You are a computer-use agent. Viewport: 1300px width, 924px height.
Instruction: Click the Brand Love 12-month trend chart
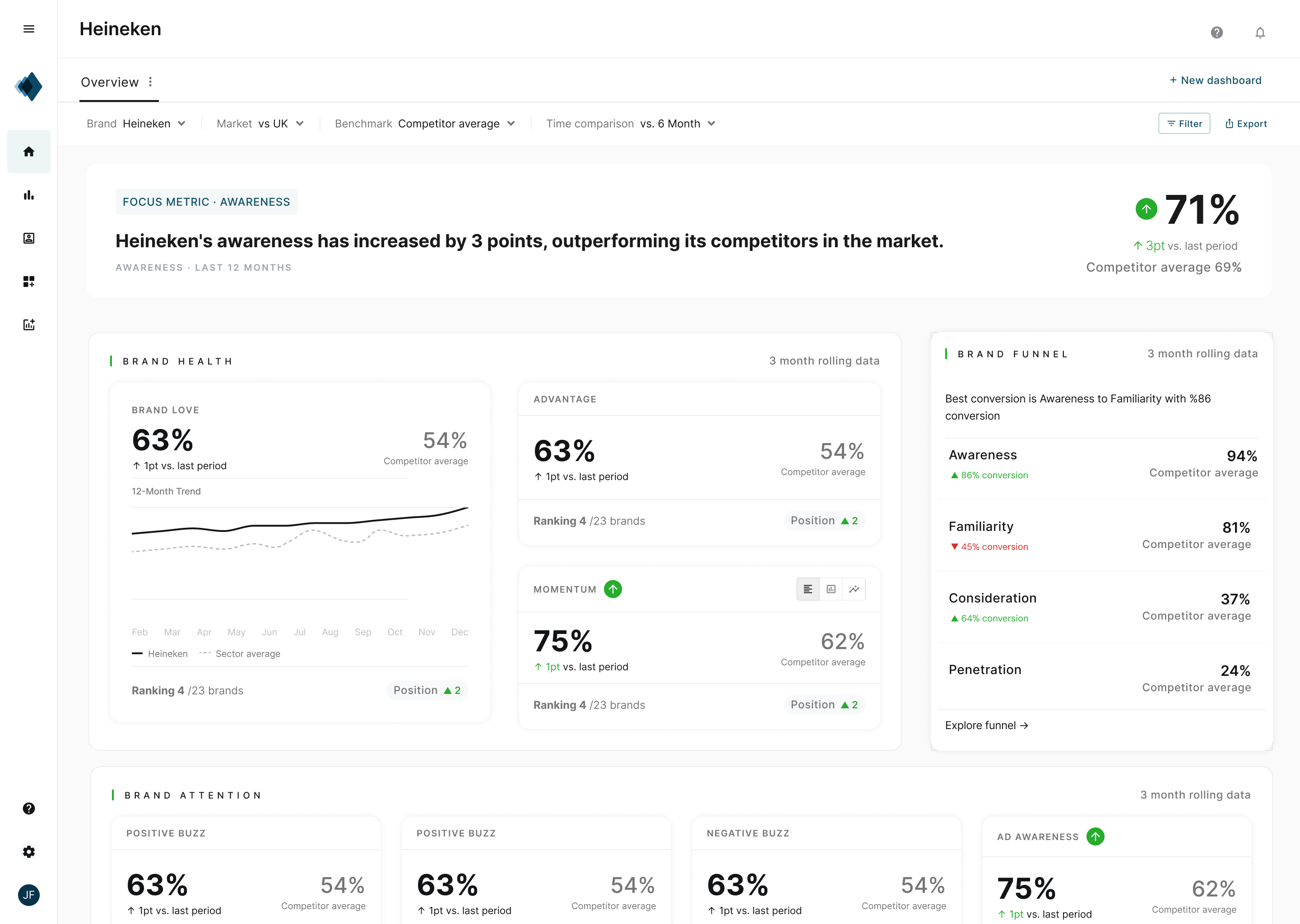pyautogui.click(x=300, y=553)
